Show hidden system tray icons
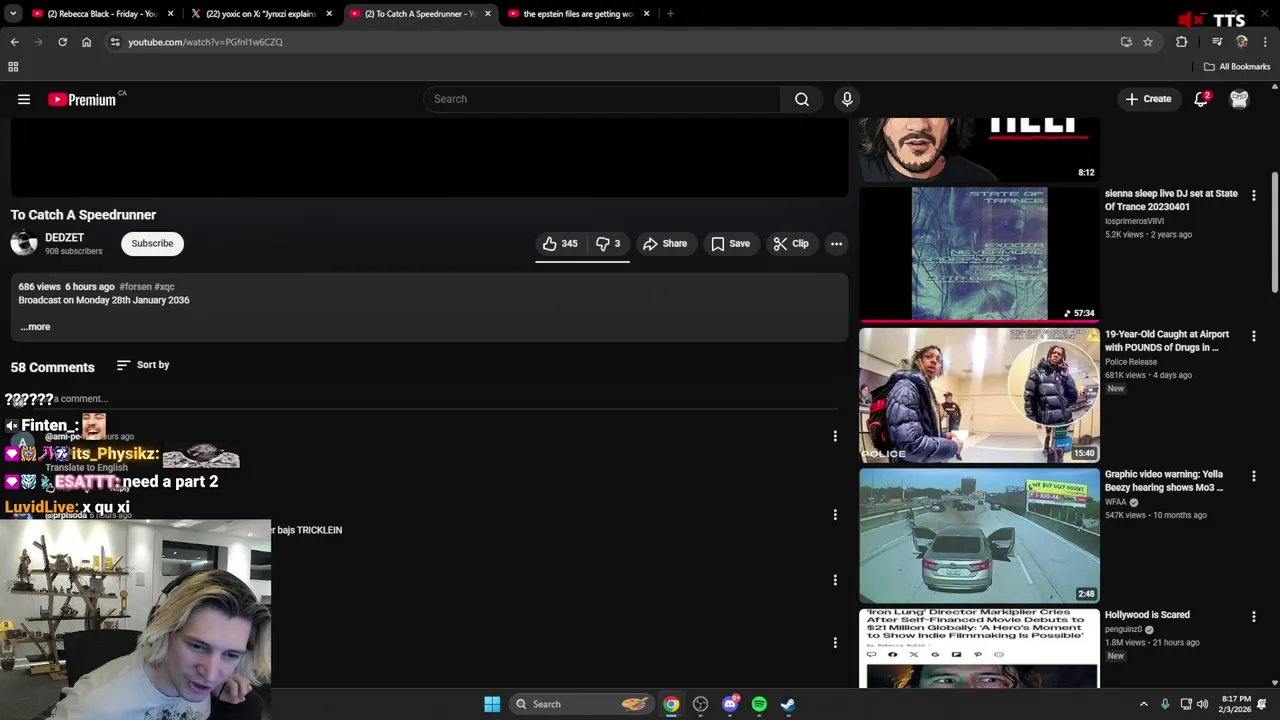Screen dimensions: 1280x720 tap(1144, 704)
